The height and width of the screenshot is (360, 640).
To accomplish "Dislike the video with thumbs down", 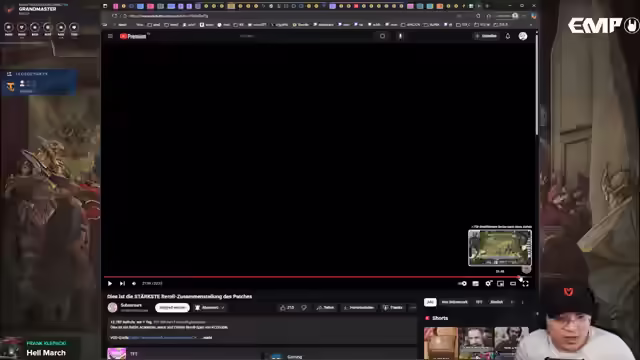I will (304, 307).
